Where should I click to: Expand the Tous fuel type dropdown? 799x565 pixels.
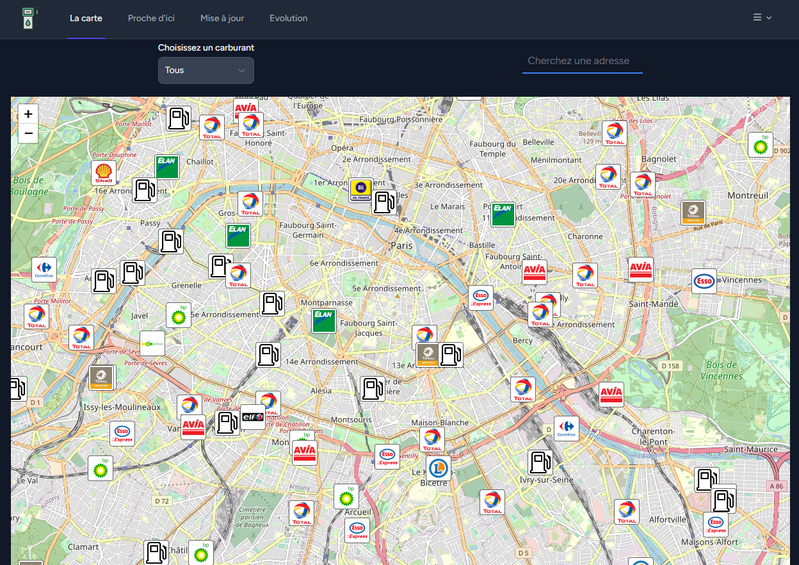[206, 70]
